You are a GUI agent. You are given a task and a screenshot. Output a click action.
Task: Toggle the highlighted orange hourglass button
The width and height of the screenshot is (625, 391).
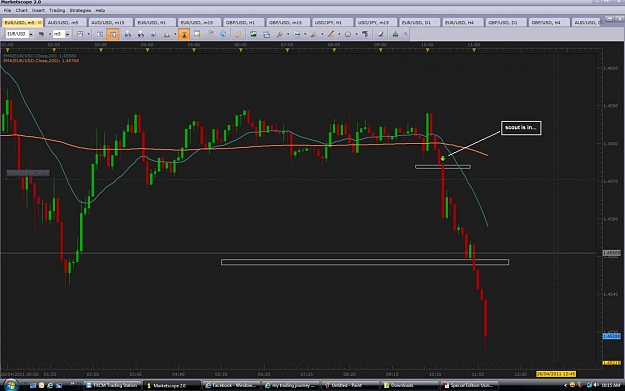click(x=184, y=34)
